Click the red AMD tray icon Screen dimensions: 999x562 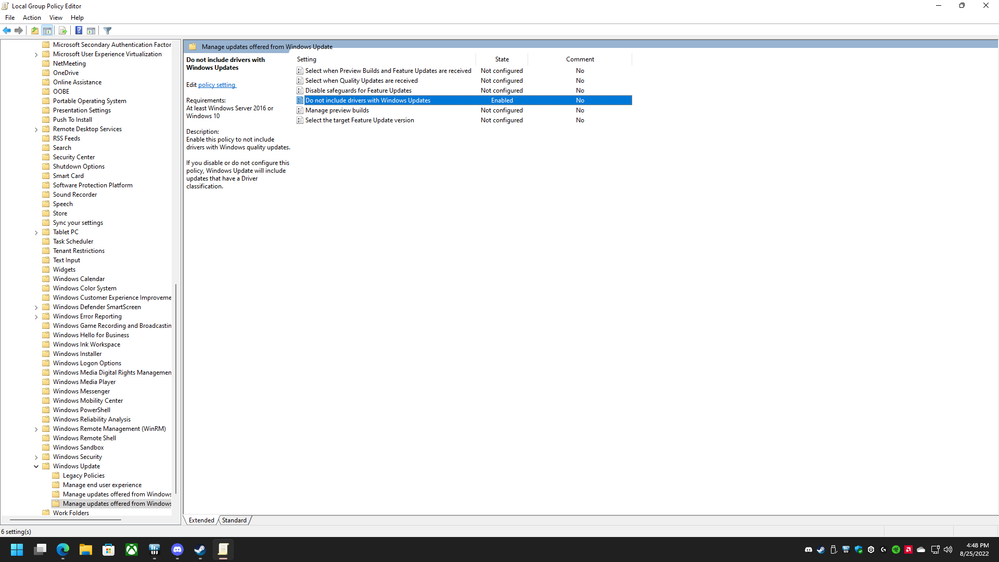pyautogui.click(x=909, y=550)
